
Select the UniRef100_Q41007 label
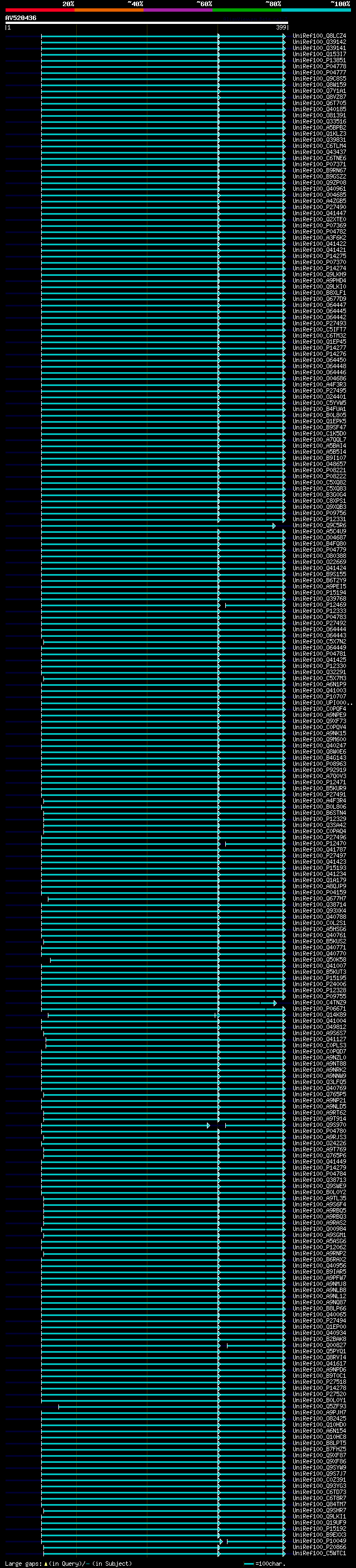[x=319, y=966]
